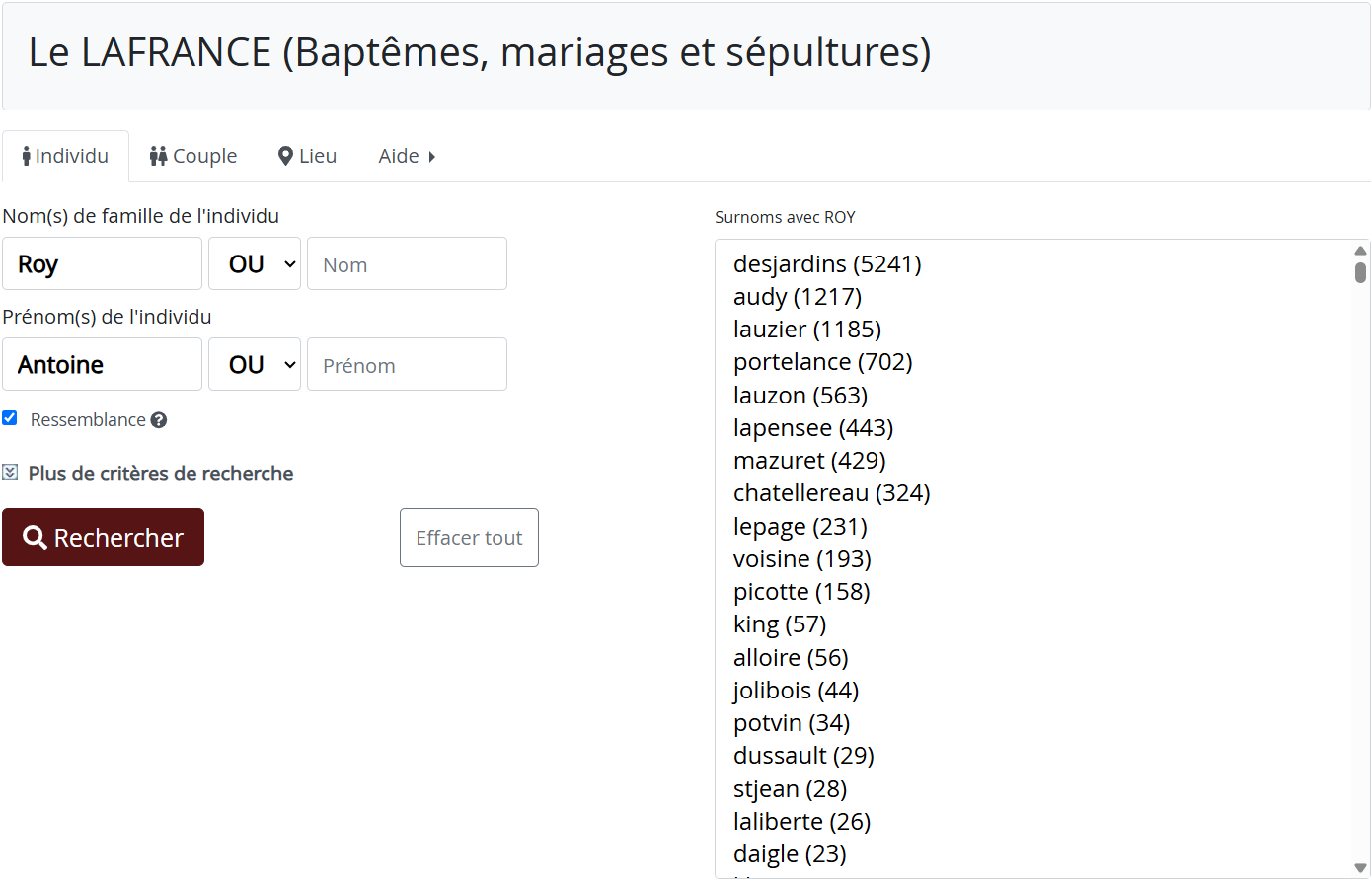The width and height of the screenshot is (1372, 880).
Task: Switch to the Individu tab
Action: tap(65, 156)
